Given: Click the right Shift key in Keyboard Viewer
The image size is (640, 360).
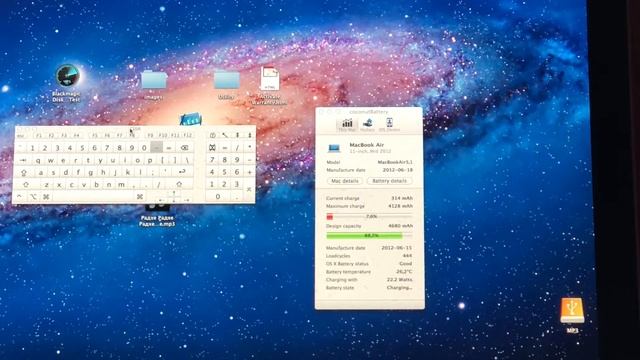Looking at the screenshot, I should click(179, 184).
